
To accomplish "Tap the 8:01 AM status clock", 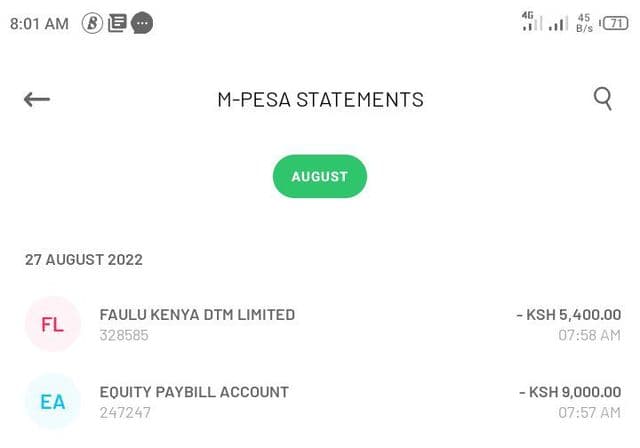I will coord(39,23).
